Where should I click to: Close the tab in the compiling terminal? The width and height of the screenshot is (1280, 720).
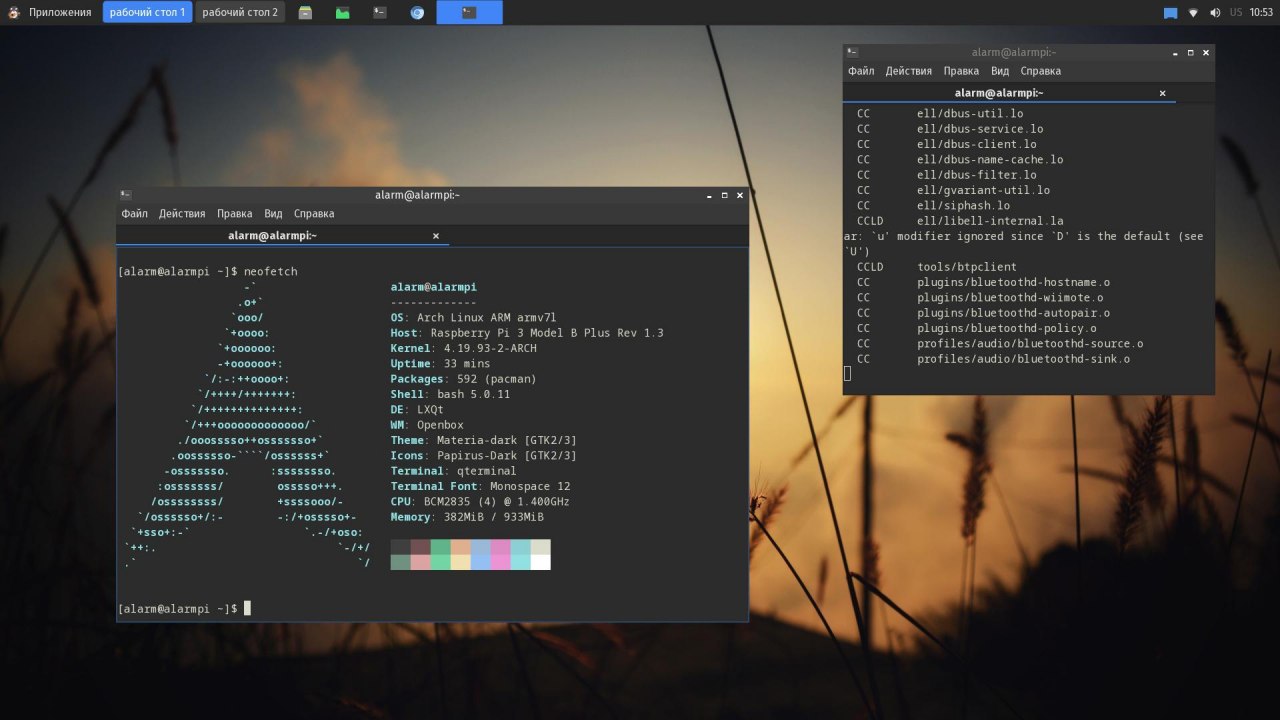tap(1163, 93)
